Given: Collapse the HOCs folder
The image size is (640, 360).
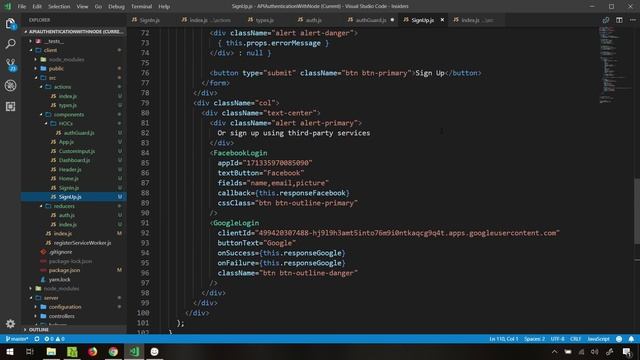Looking at the screenshot, I should pos(46,124).
